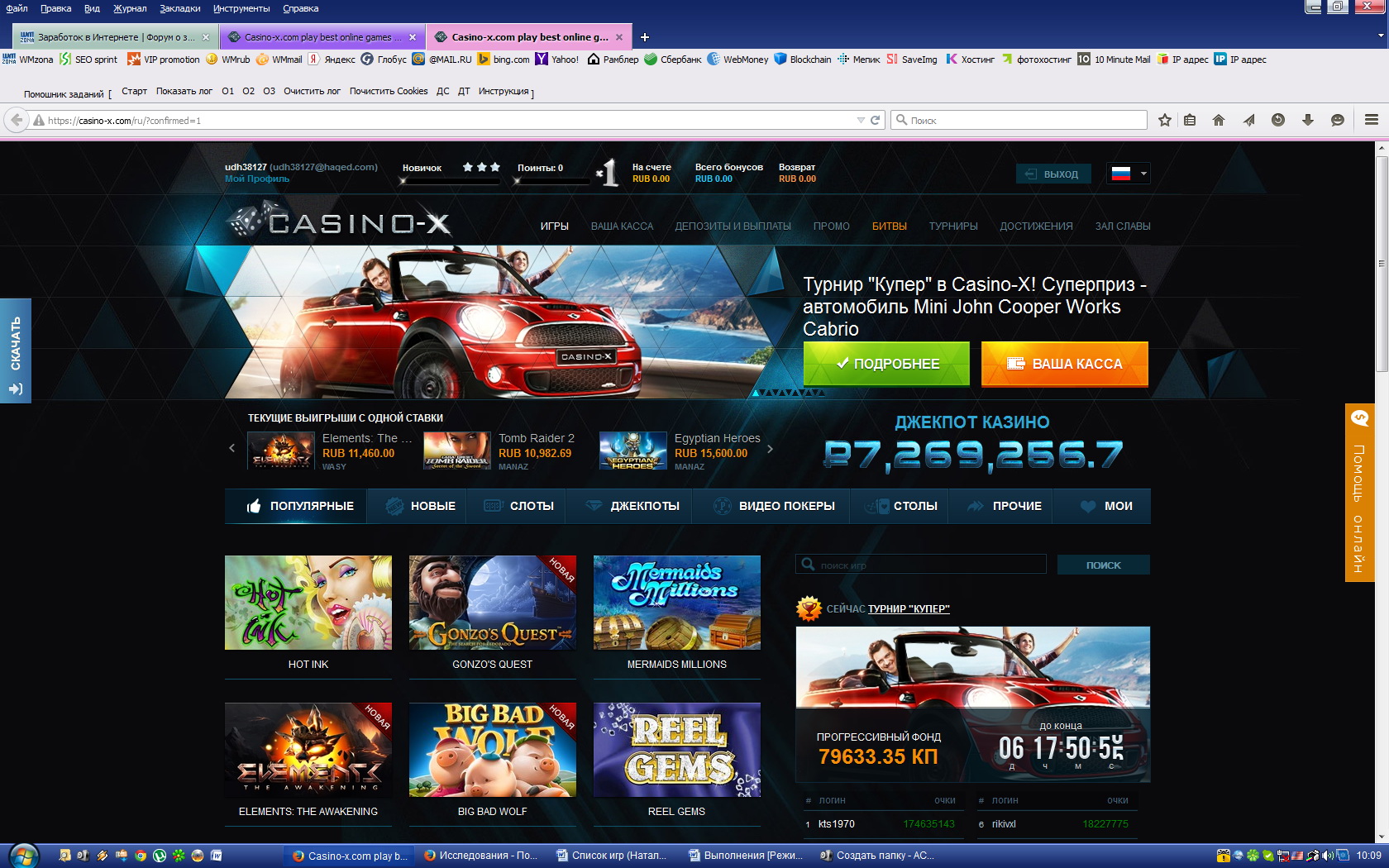Open the Reel Gems game thumbnail
The image size is (1389, 868).
tap(677, 750)
